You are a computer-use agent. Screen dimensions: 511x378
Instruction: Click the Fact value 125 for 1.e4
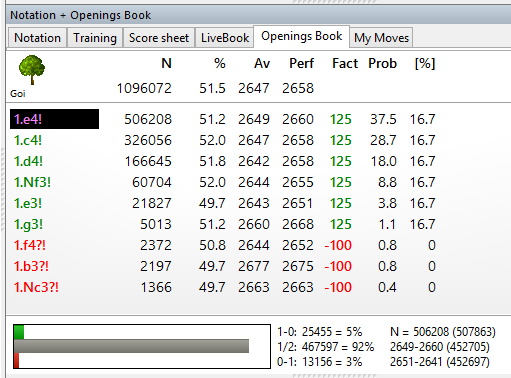(x=341, y=119)
